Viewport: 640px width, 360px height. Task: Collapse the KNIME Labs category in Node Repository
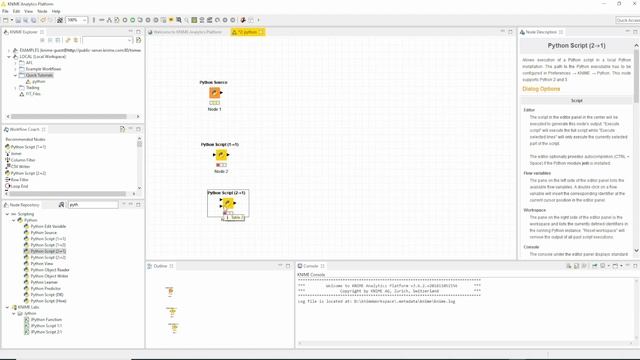pyautogui.click(x=7, y=307)
